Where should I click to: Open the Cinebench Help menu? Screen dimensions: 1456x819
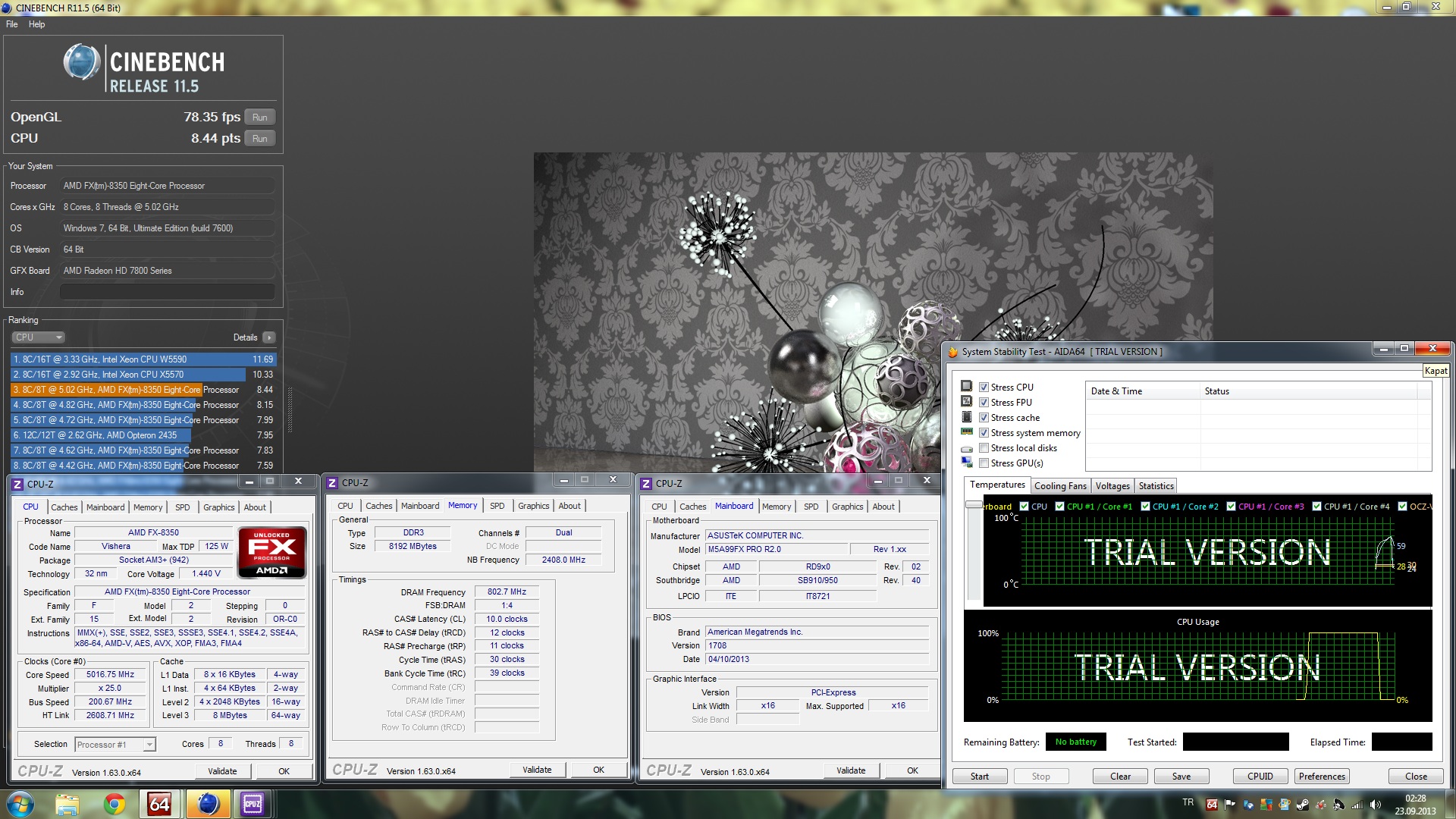point(36,24)
